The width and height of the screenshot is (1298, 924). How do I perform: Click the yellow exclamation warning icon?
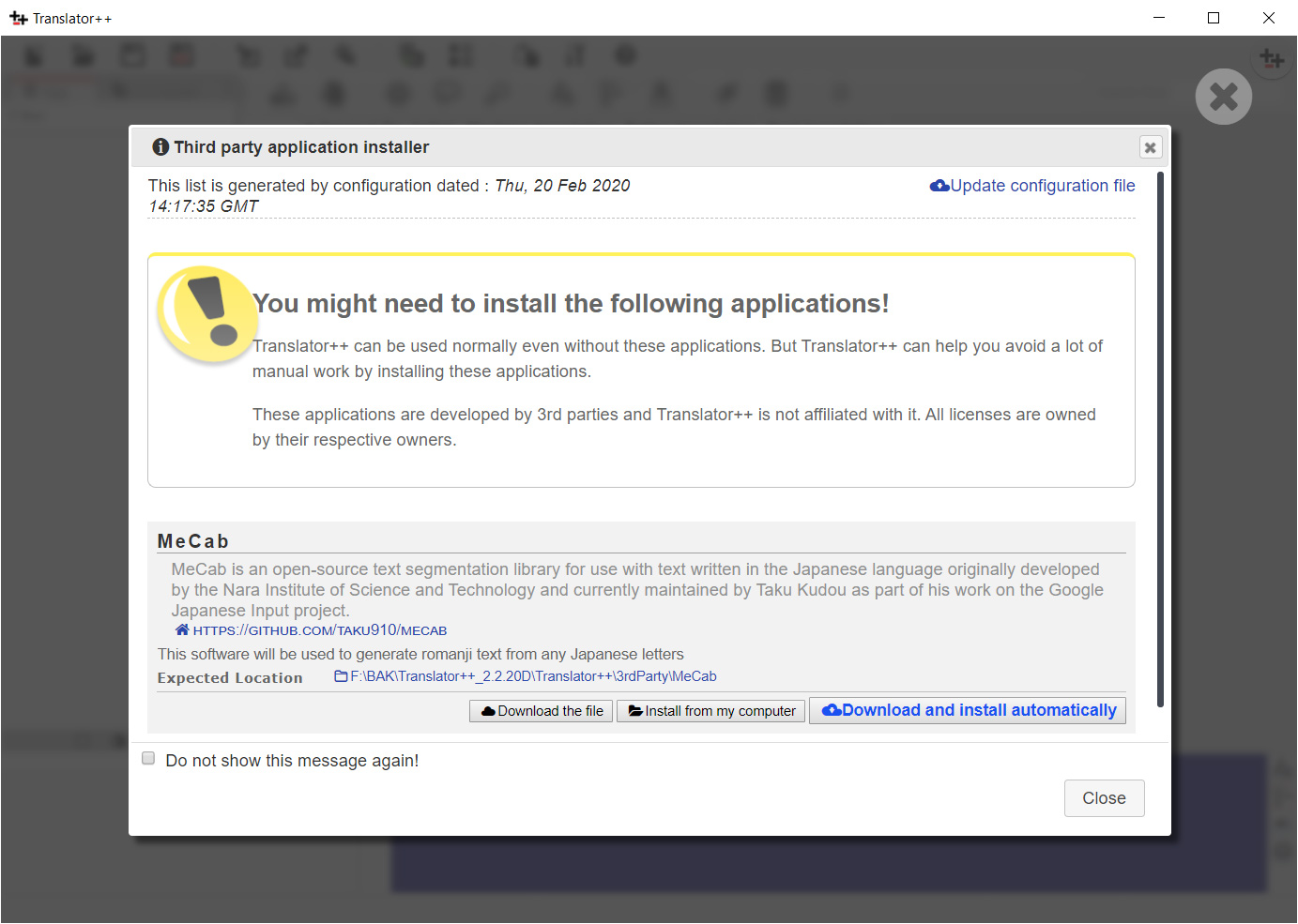point(207,313)
